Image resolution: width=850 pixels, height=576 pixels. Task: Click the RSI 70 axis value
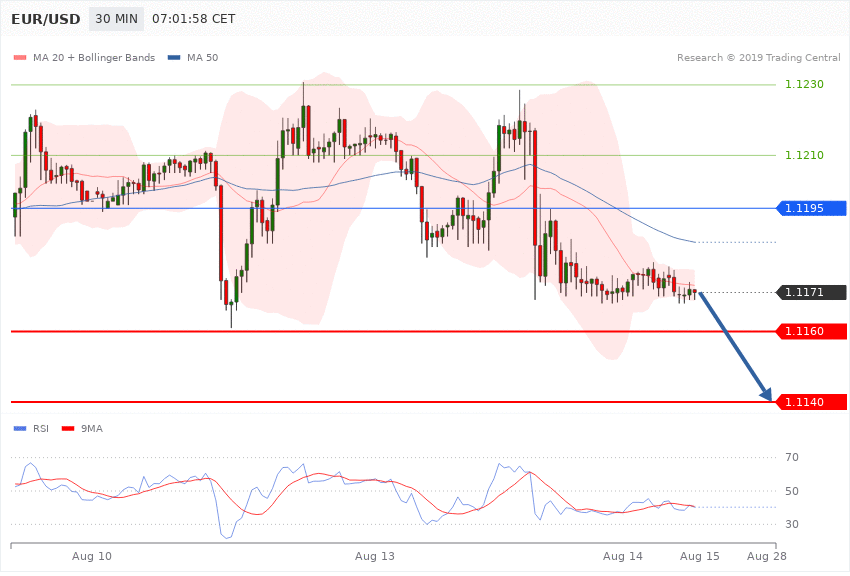(x=791, y=457)
